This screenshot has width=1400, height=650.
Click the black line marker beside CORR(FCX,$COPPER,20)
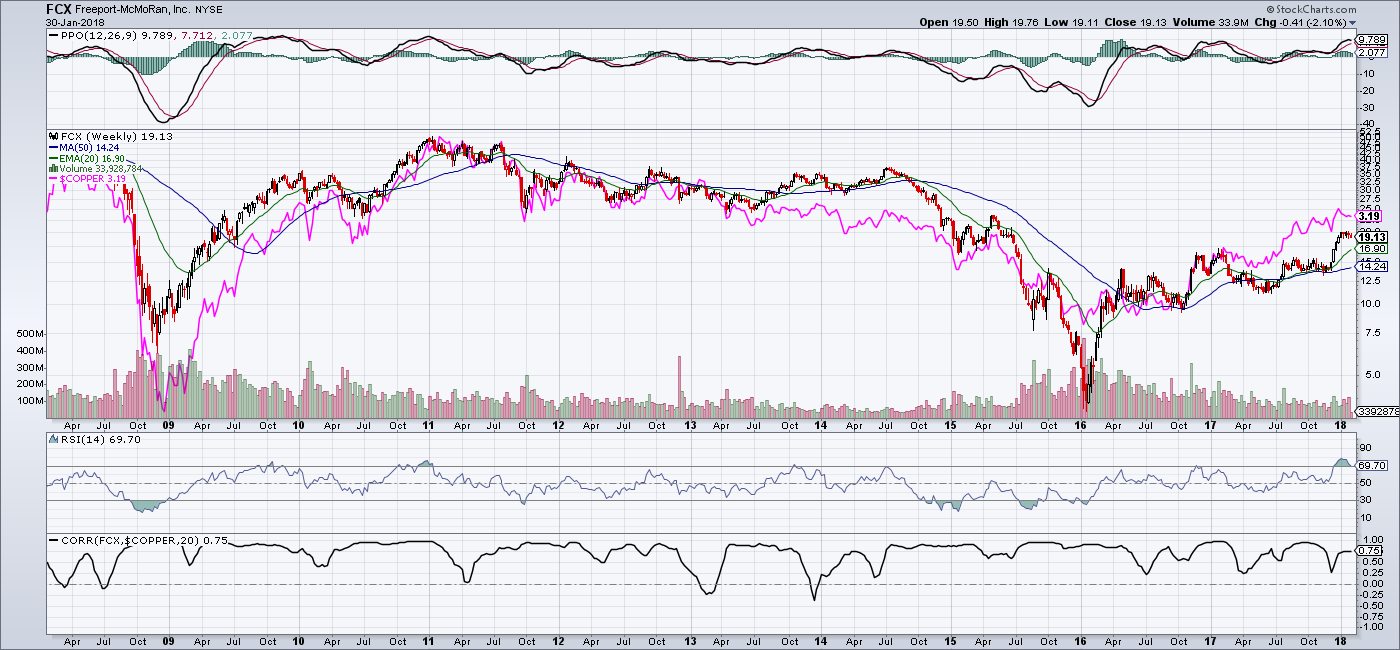pyautogui.click(x=52, y=541)
